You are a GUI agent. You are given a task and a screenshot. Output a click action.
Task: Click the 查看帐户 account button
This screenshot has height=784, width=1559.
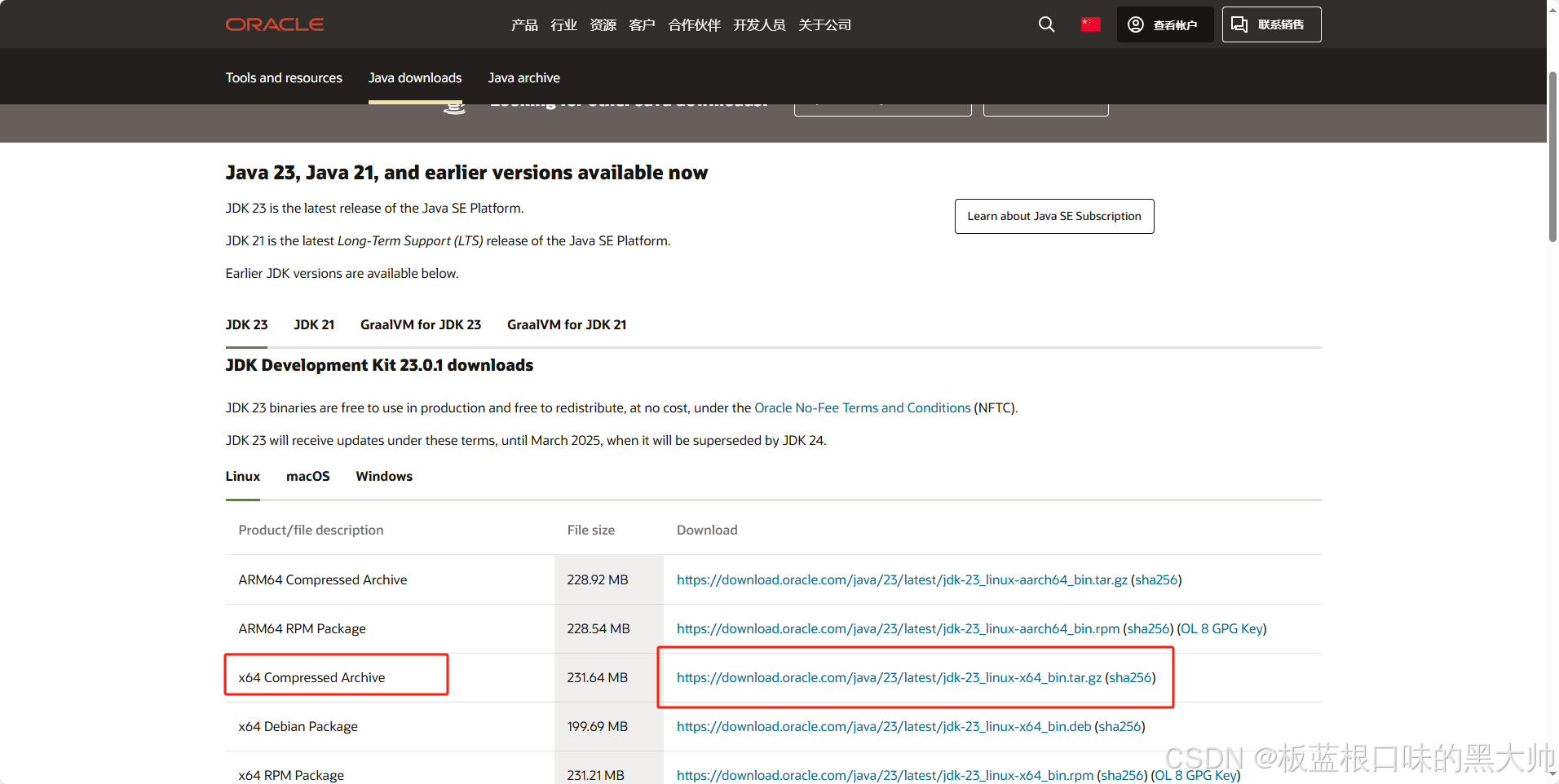point(1165,24)
